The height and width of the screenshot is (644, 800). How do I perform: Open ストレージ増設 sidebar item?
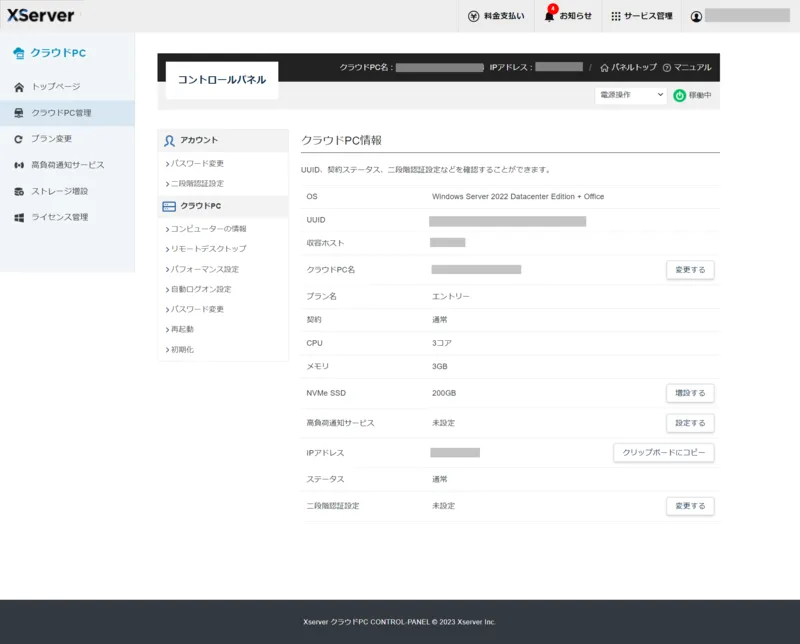click(67, 191)
